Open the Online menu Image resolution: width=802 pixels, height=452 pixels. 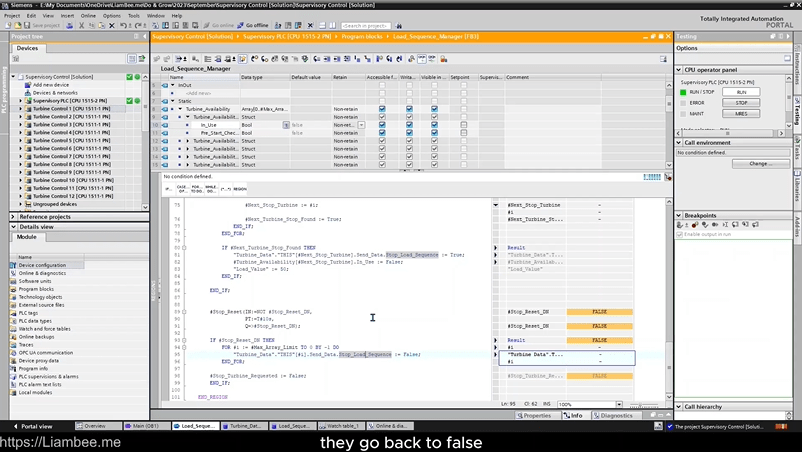[88, 16]
